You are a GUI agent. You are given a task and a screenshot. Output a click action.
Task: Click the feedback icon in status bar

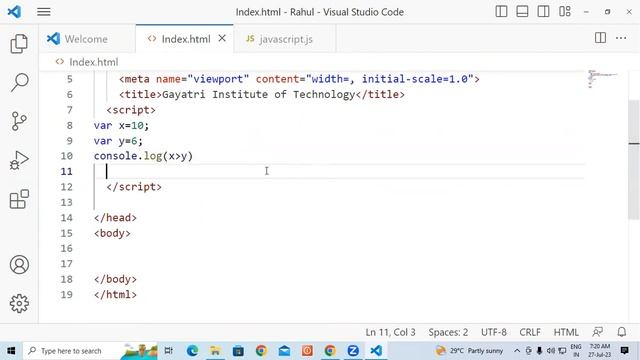tap(598, 332)
